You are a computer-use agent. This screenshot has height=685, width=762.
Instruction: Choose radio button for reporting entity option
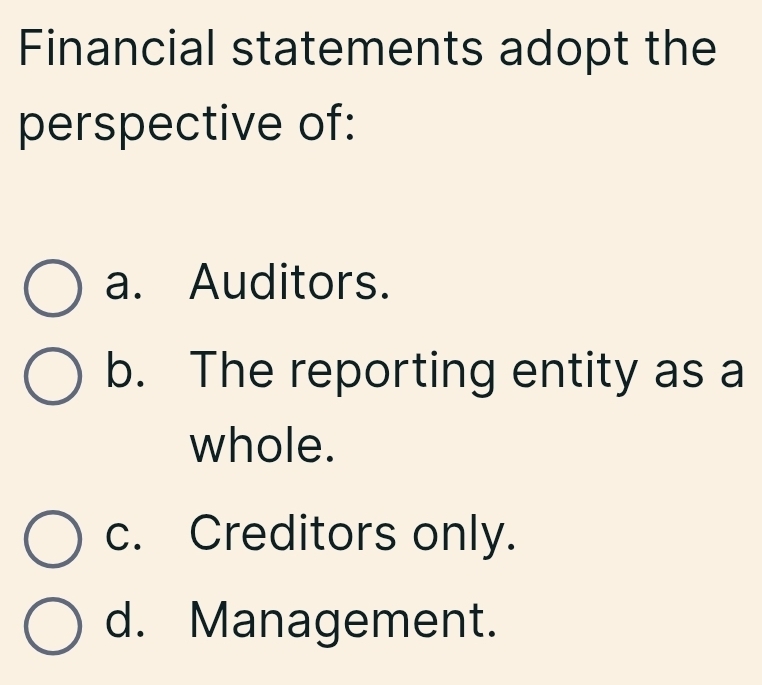(x=52, y=376)
